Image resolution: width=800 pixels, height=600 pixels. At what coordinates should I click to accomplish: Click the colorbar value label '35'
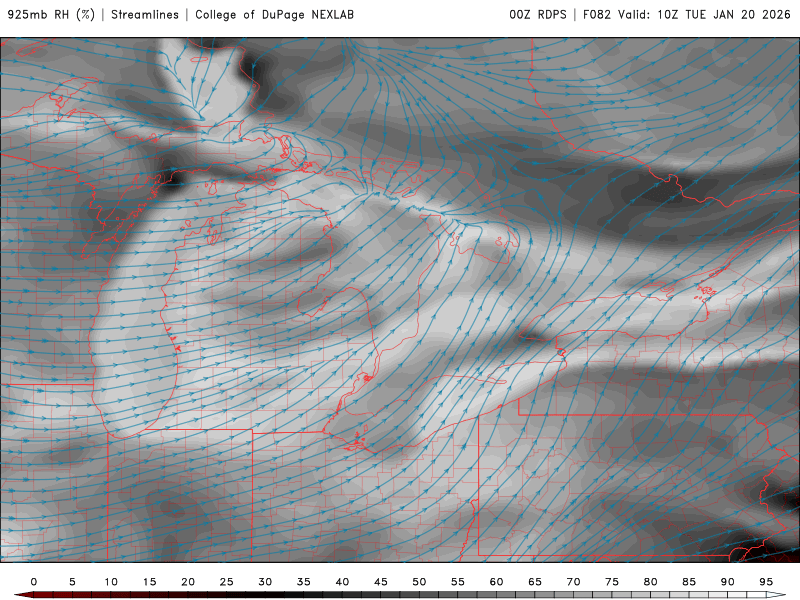coord(304,582)
